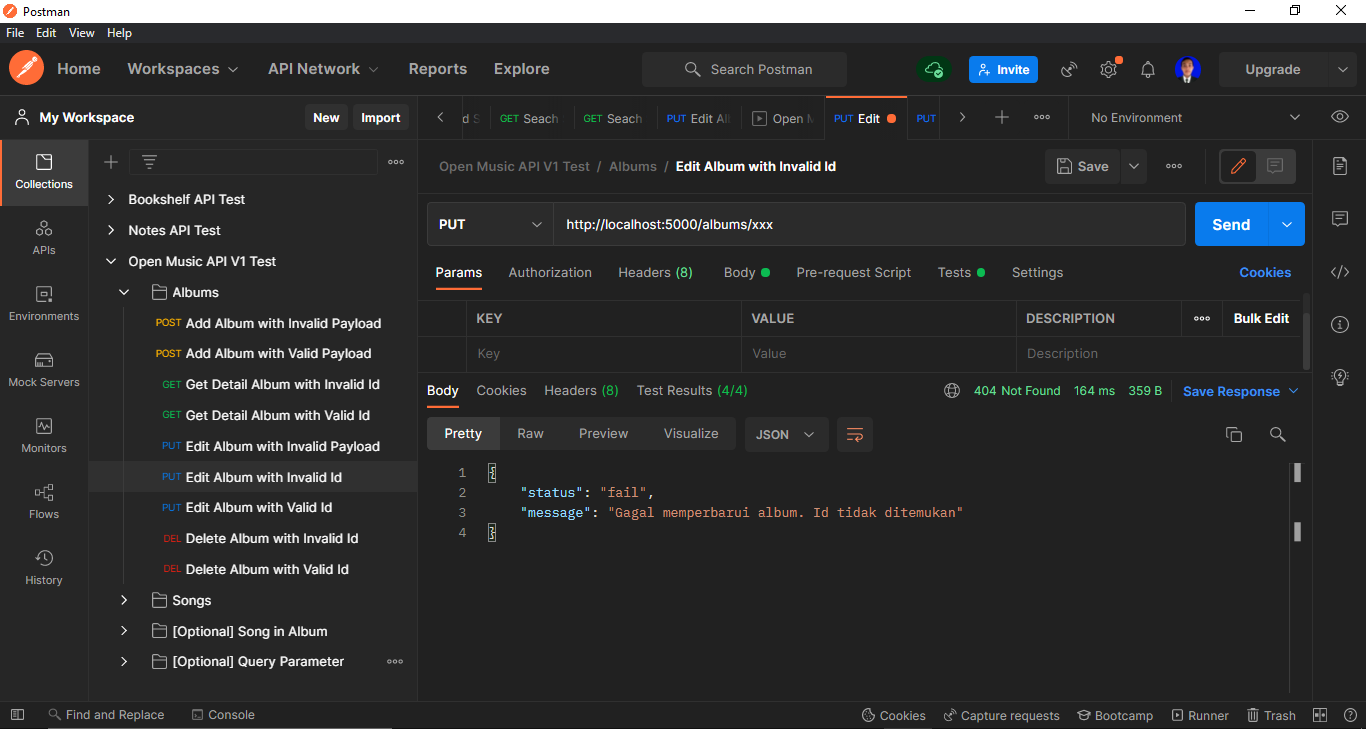Open the Flows sidebar panel

[44, 502]
